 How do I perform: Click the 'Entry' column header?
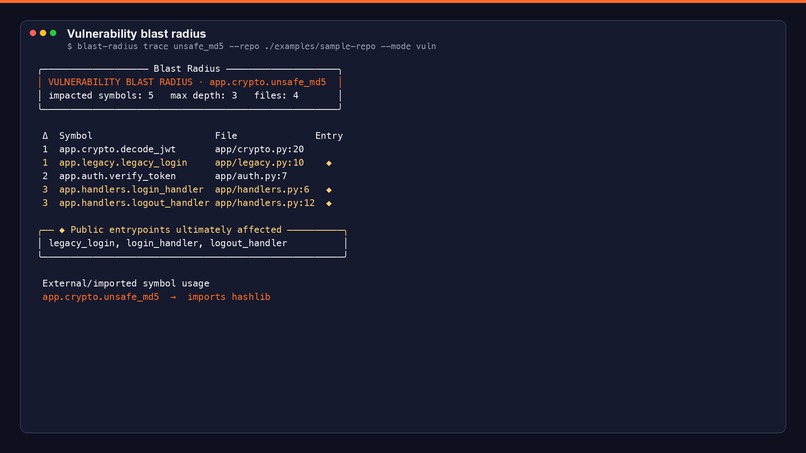tap(329, 136)
